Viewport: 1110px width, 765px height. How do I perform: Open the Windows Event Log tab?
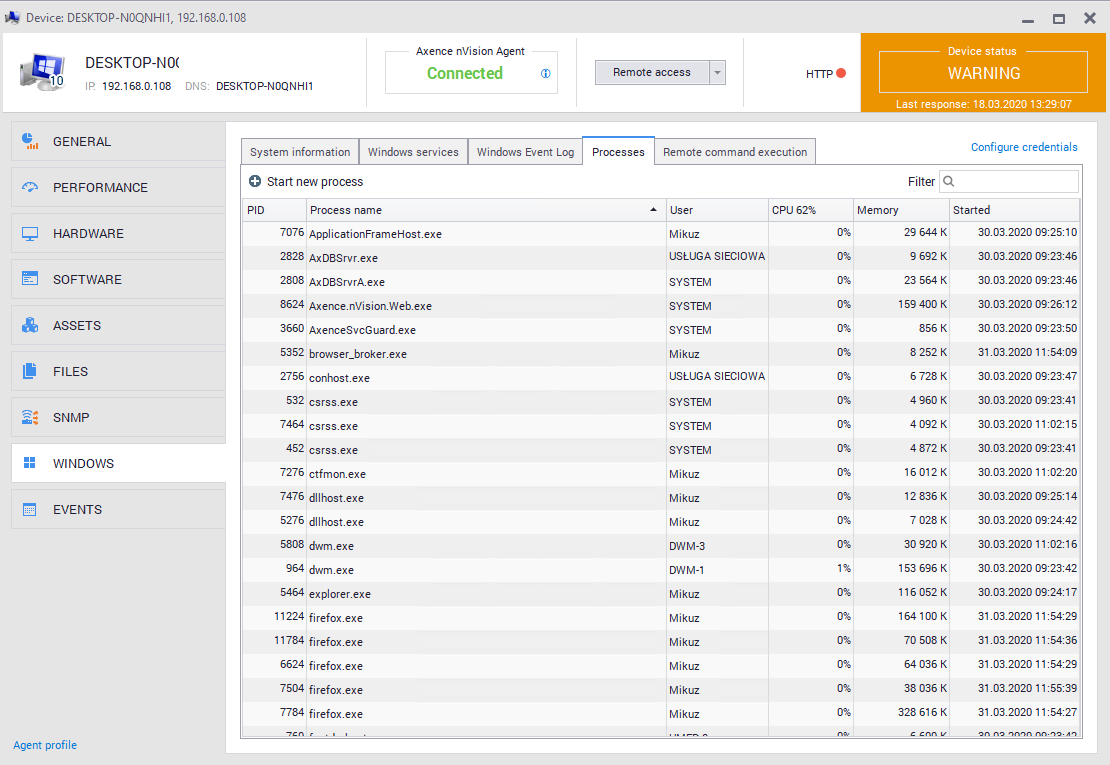coord(525,152)
